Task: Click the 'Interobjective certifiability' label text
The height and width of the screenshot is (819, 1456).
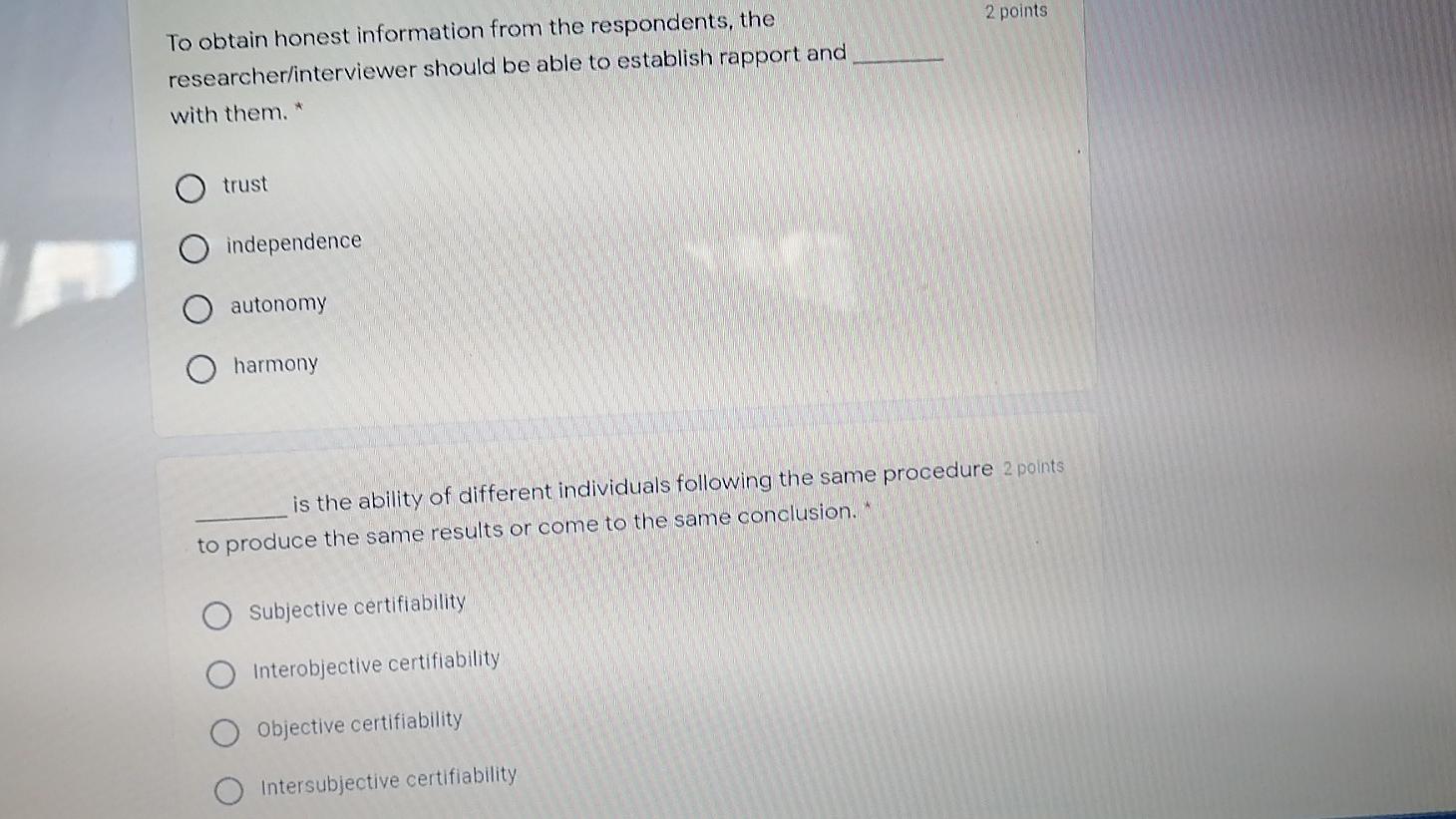Action: 376,664
